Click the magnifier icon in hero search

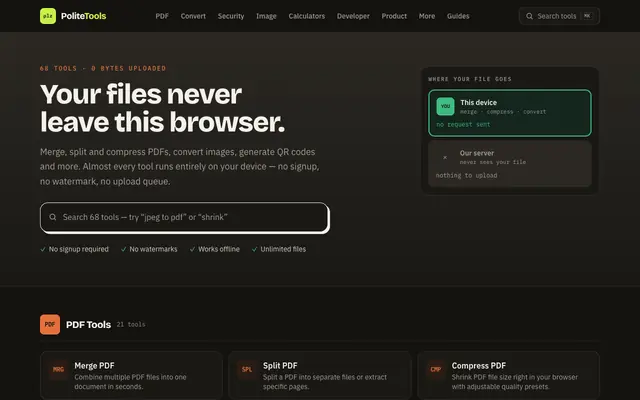click(x=53, y=217)
